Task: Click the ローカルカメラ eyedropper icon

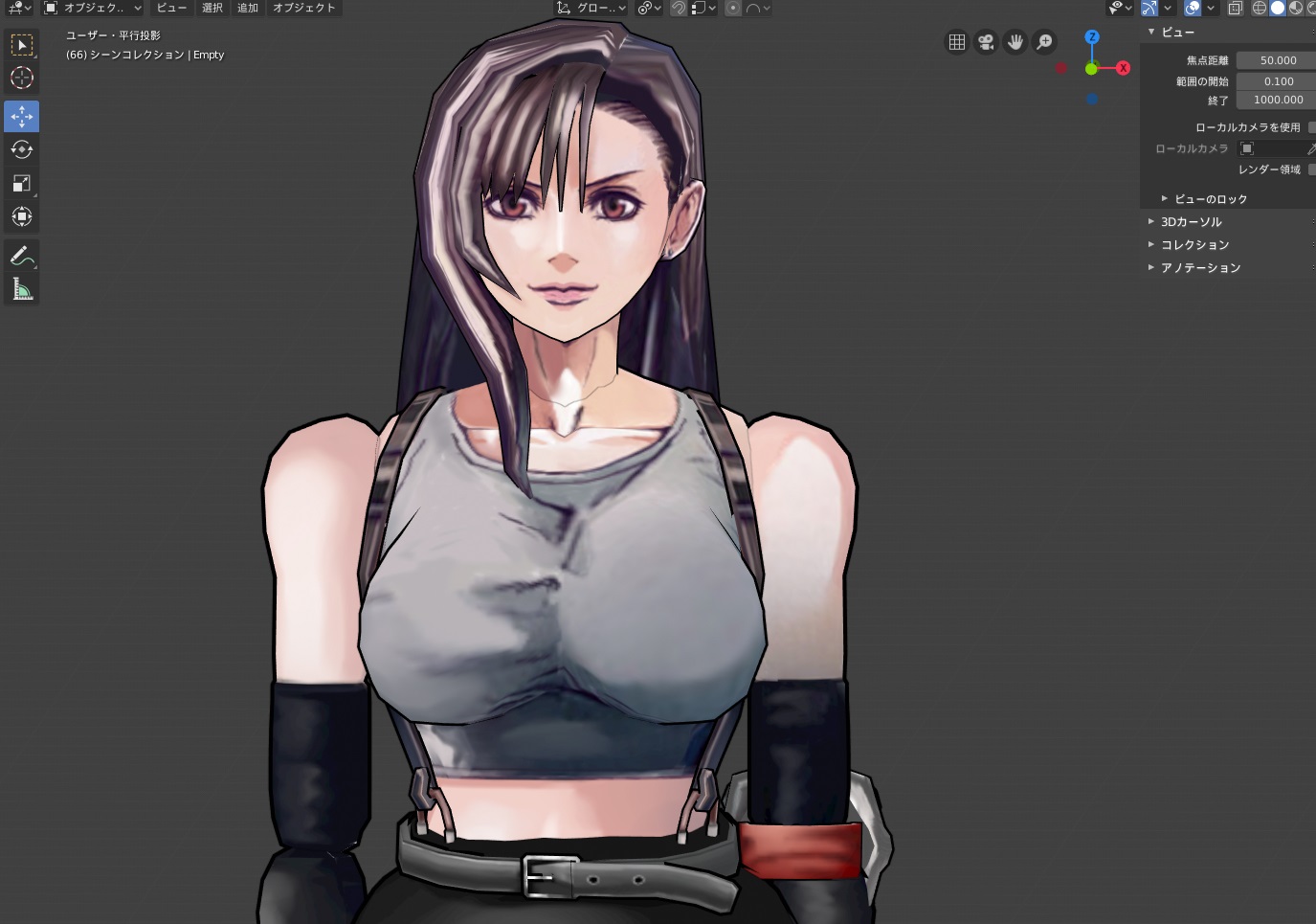Action: pyautogui.click(x=1310, y=148)
